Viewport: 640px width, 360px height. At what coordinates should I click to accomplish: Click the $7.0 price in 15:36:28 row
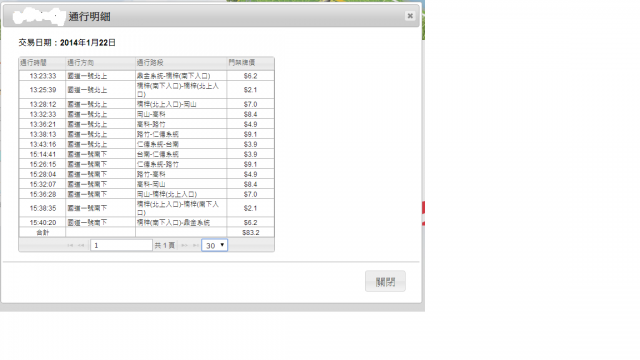point(250,194)
